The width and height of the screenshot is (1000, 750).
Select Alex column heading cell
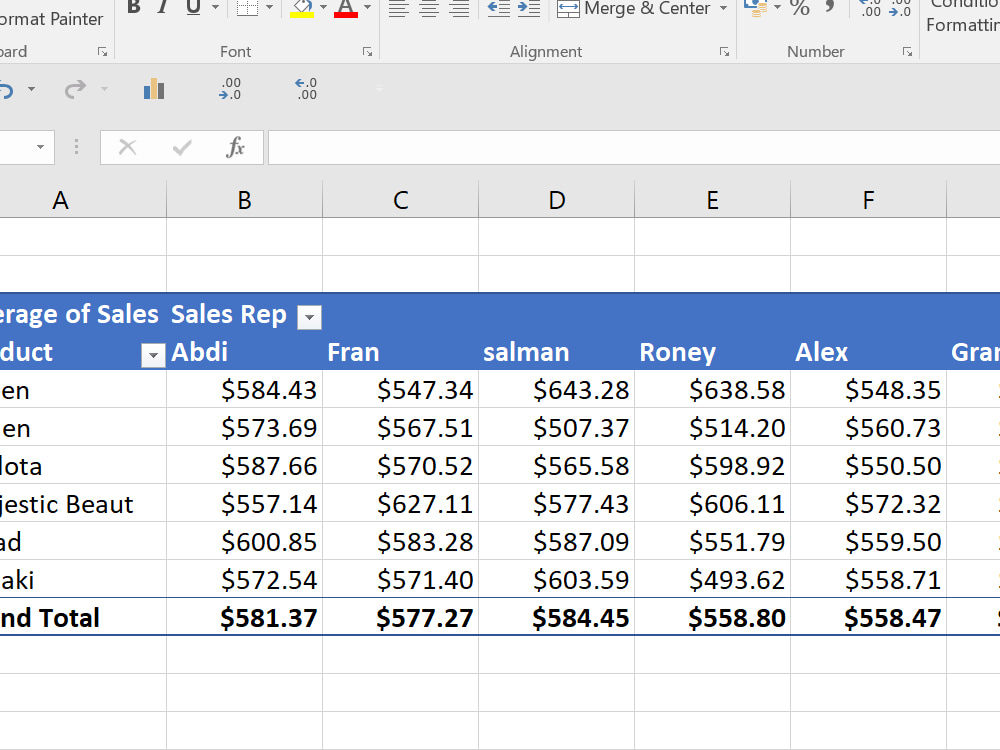[869, 351]
